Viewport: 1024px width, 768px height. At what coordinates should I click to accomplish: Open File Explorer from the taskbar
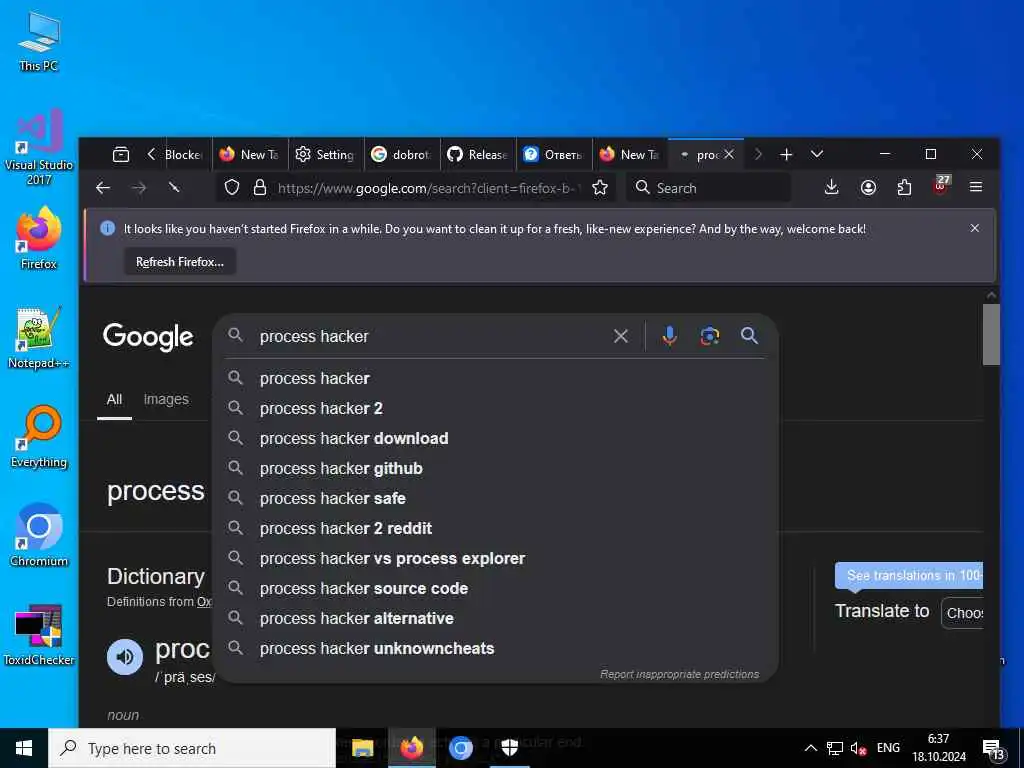[x=362, y=748]
